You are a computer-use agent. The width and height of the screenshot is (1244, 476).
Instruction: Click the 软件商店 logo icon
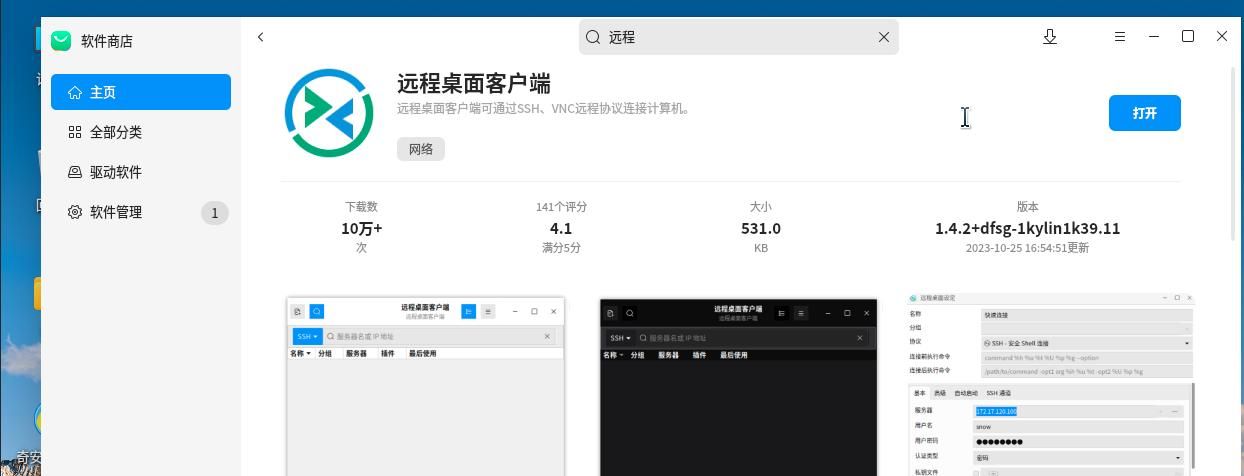click(61, 40)
